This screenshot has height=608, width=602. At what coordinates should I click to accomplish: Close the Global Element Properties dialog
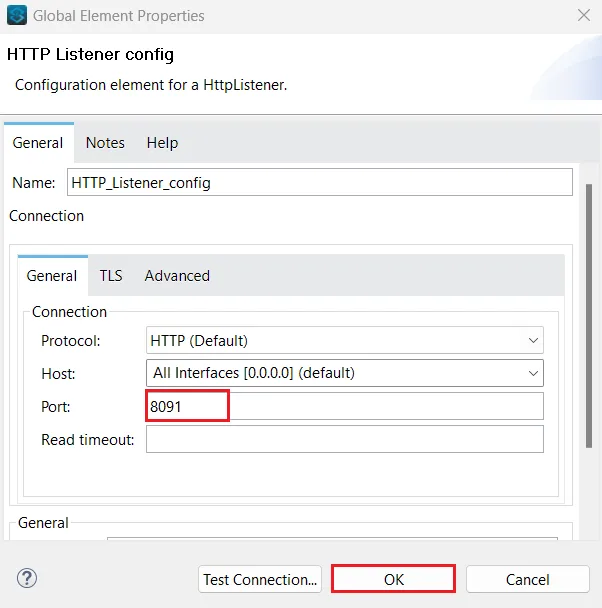[583, 16]
